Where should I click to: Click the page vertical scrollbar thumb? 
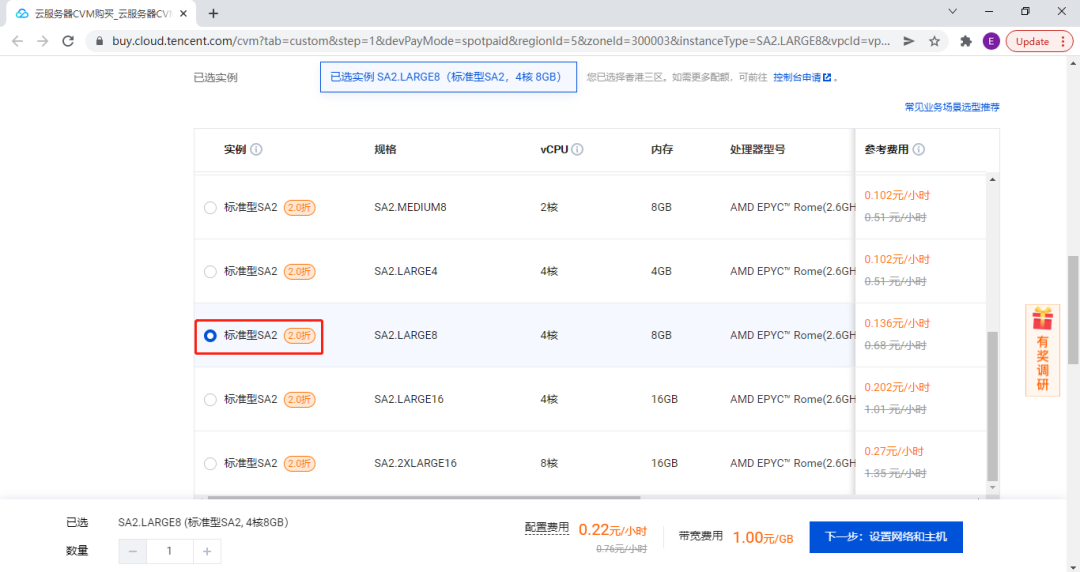tap(1073, 310)
